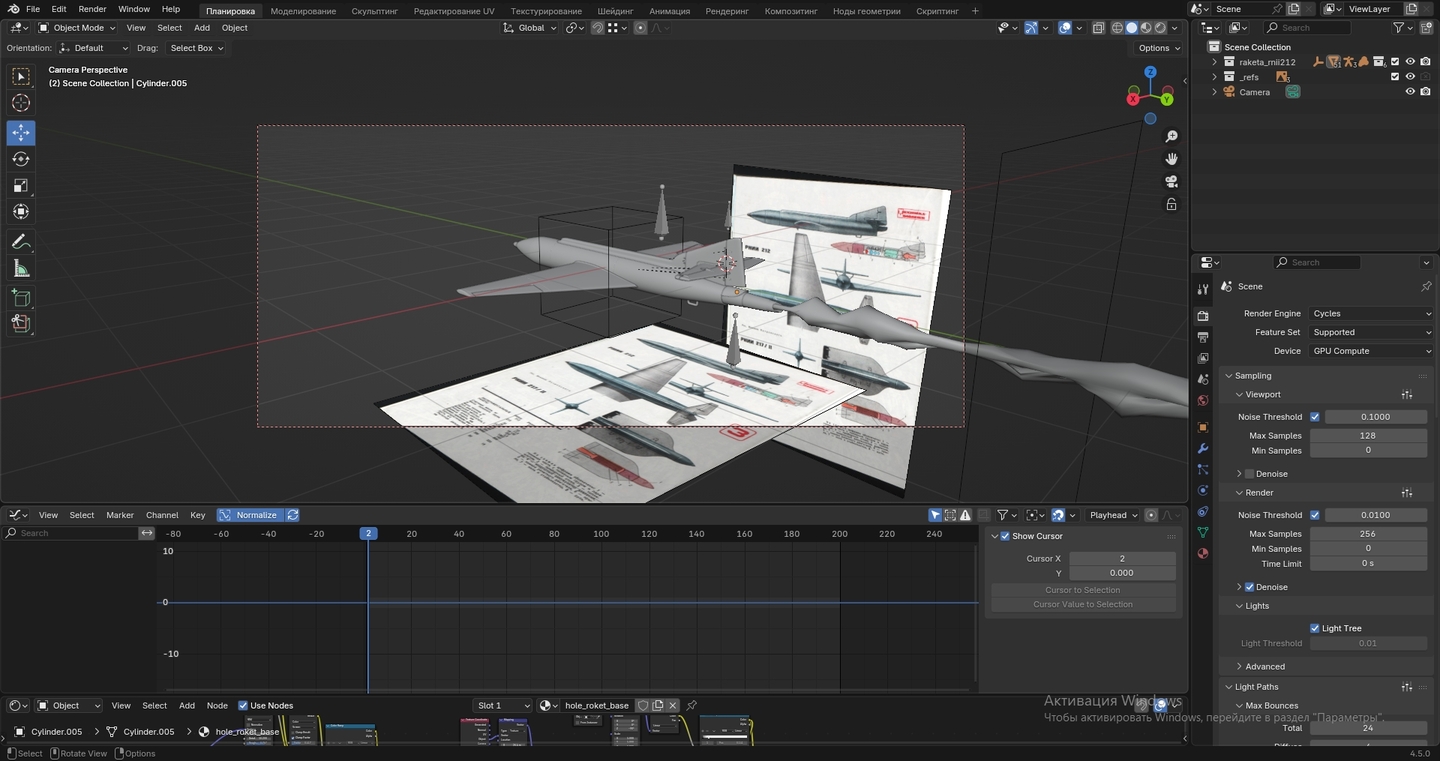The image size is (1440, 761).
Task: Expand the raketa_mil212 collection
Action: pos(1215,62)
